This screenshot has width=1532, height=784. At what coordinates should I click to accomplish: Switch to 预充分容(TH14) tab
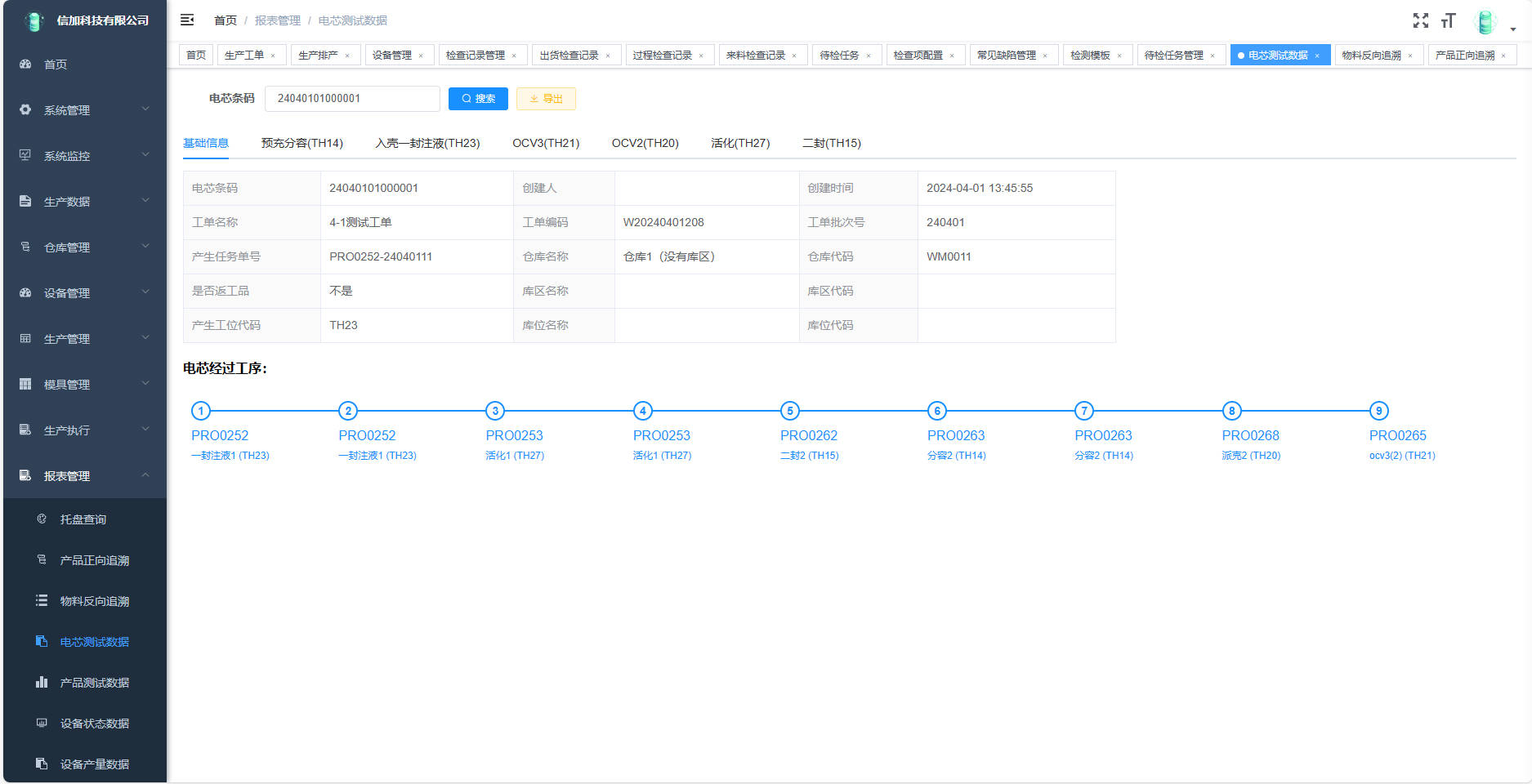[x=301, y=143]
